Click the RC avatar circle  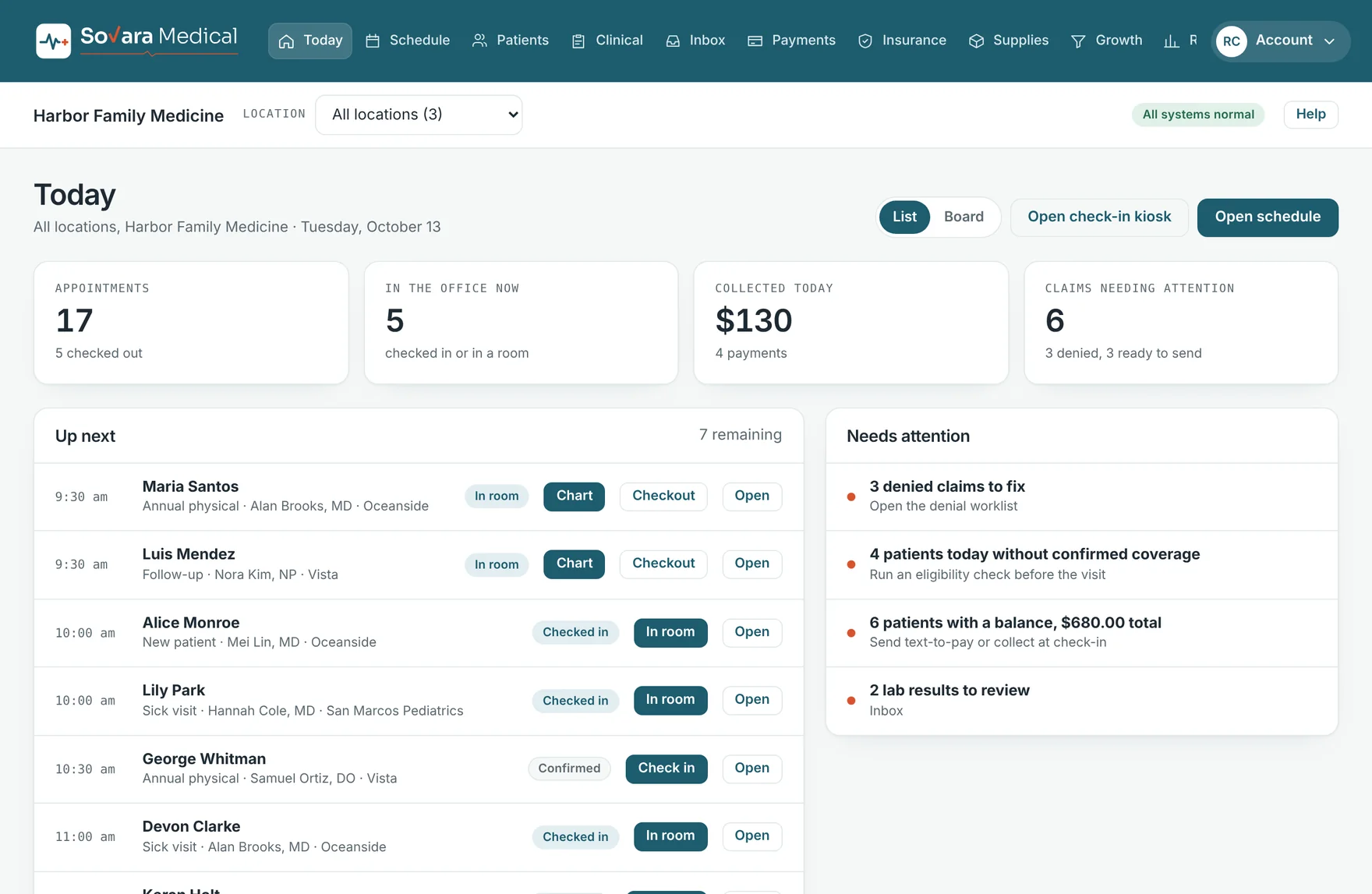[x=1232, y=41]
